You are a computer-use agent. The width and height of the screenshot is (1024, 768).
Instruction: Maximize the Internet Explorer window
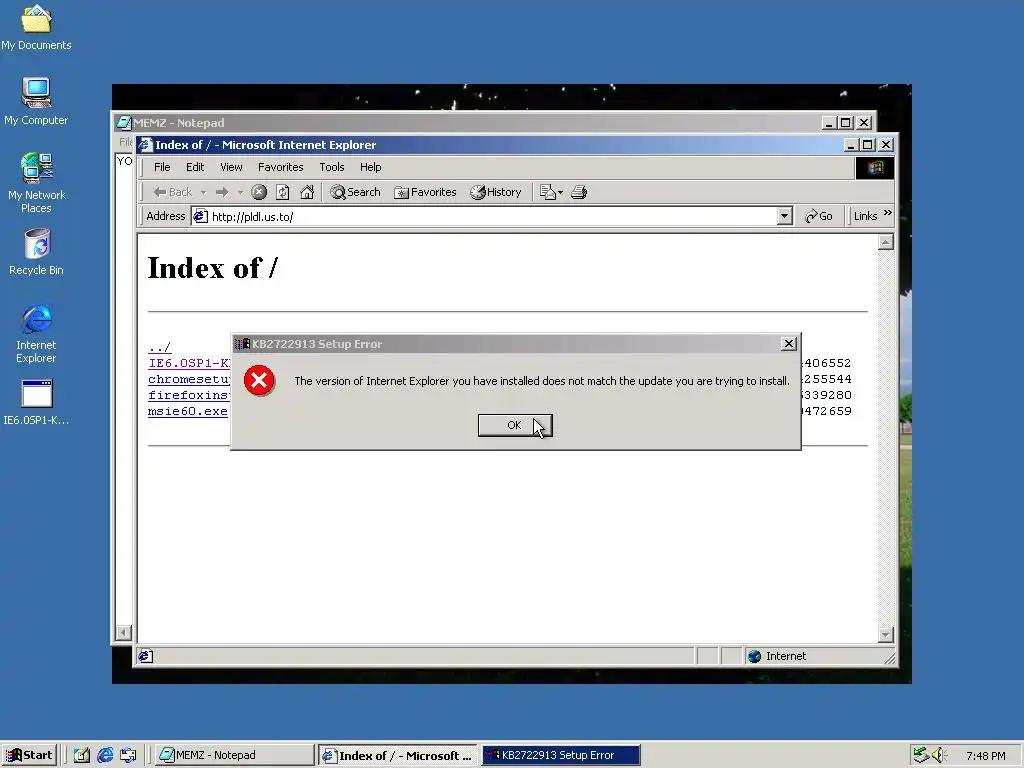click(x=868, y=144)
